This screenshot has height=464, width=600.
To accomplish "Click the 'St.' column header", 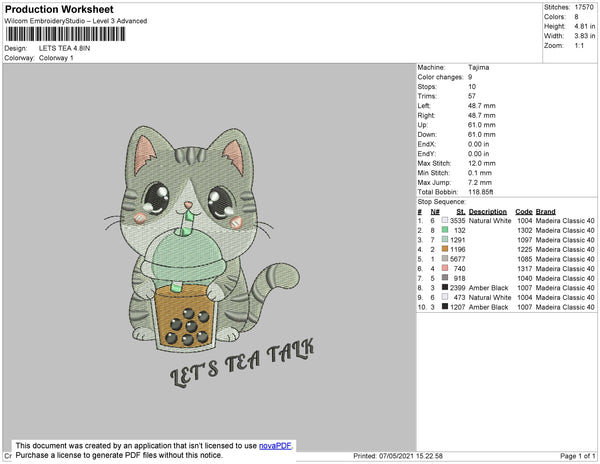I will click(461, 212).
